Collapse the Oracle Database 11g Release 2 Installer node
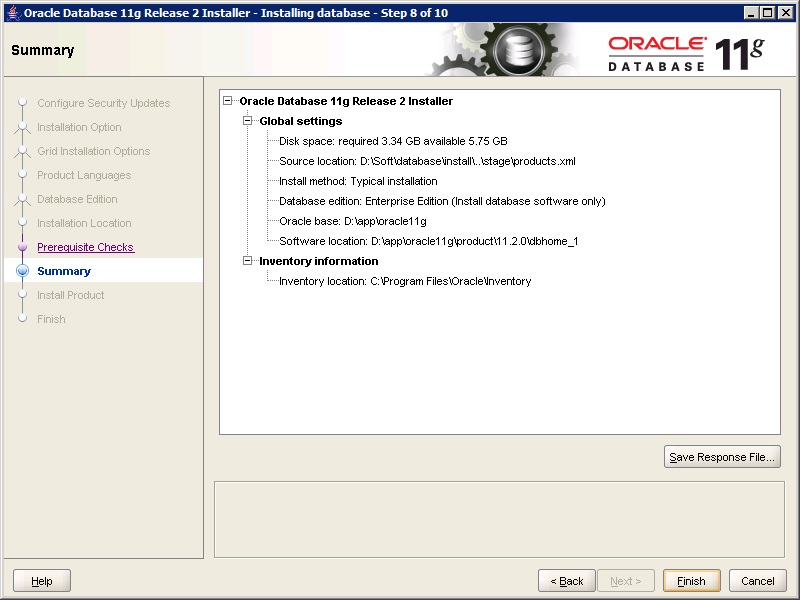 click(228, 101)
